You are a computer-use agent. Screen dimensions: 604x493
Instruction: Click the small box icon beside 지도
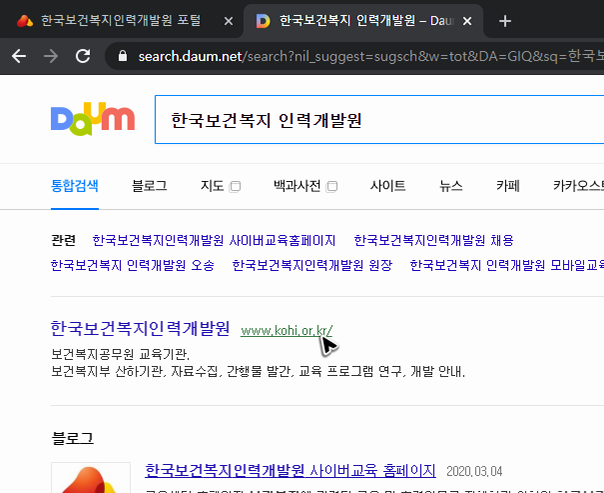(235, 186)
